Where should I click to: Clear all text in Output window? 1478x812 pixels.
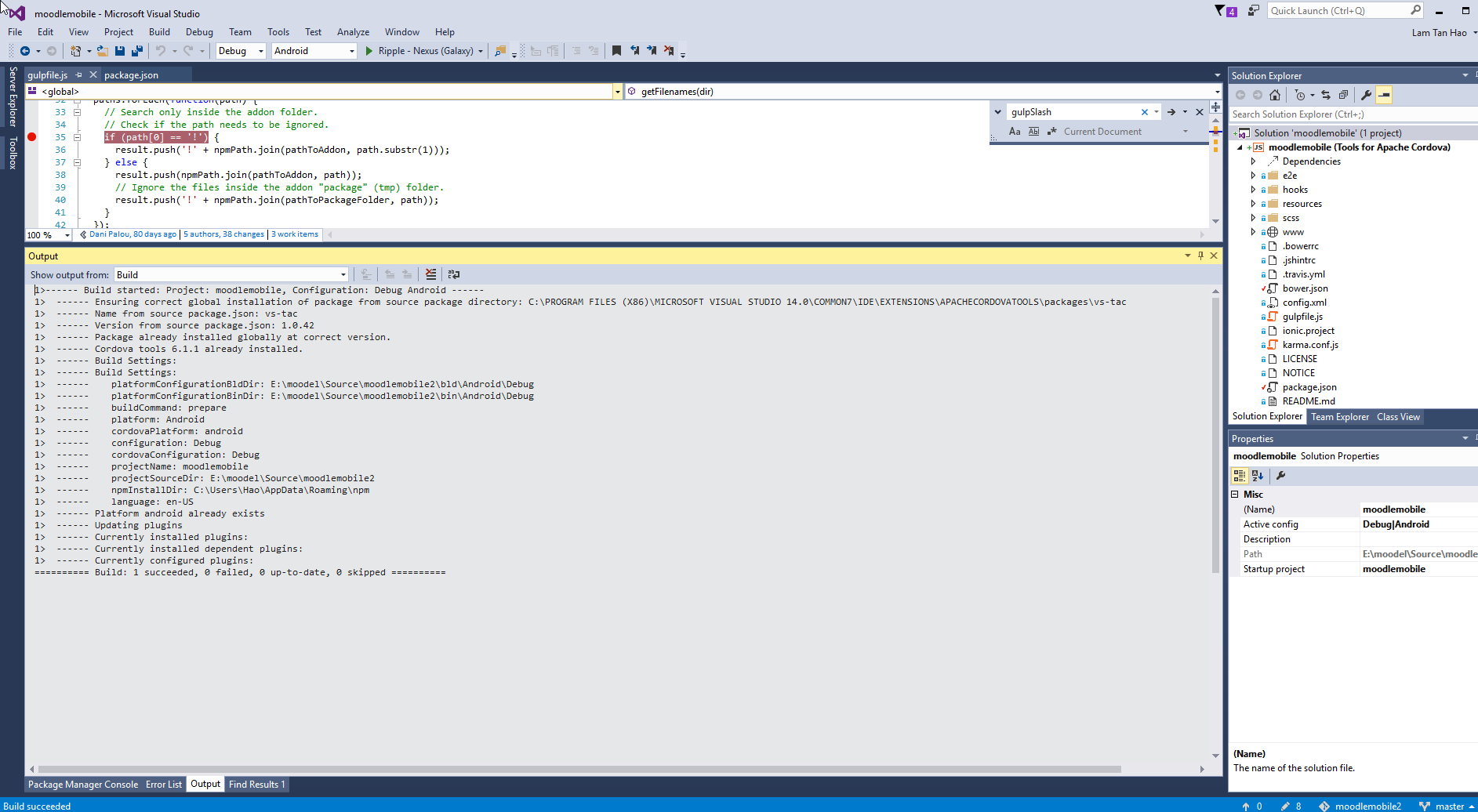coord(430,274)
